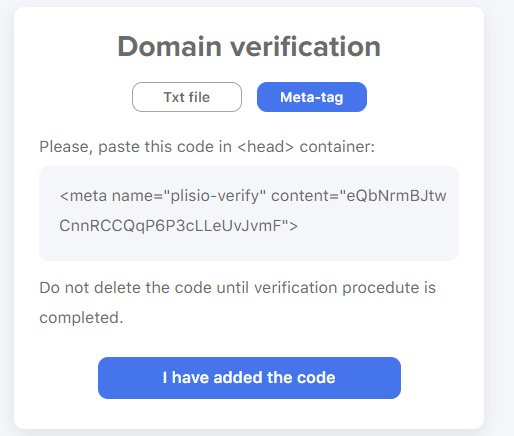The width and height of the screenshot is (514, 436).
Task: Select the Meta-tag verification tab
Action: (312, 97)
